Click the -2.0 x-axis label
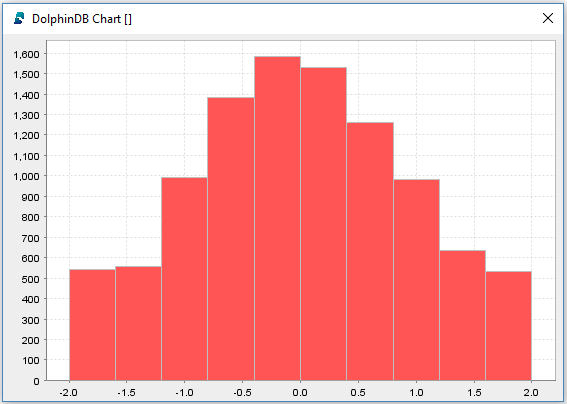 tap(68, 392)
